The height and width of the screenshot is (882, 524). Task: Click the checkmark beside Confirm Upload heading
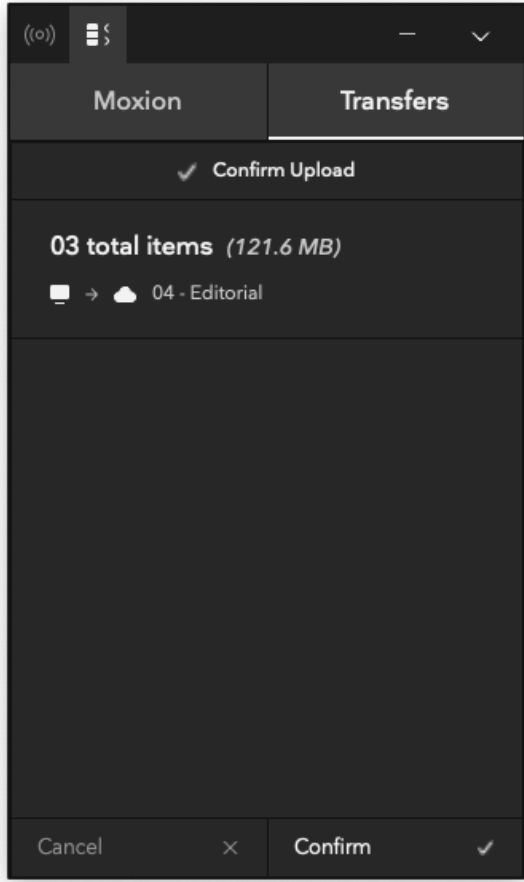click(187, 172)
